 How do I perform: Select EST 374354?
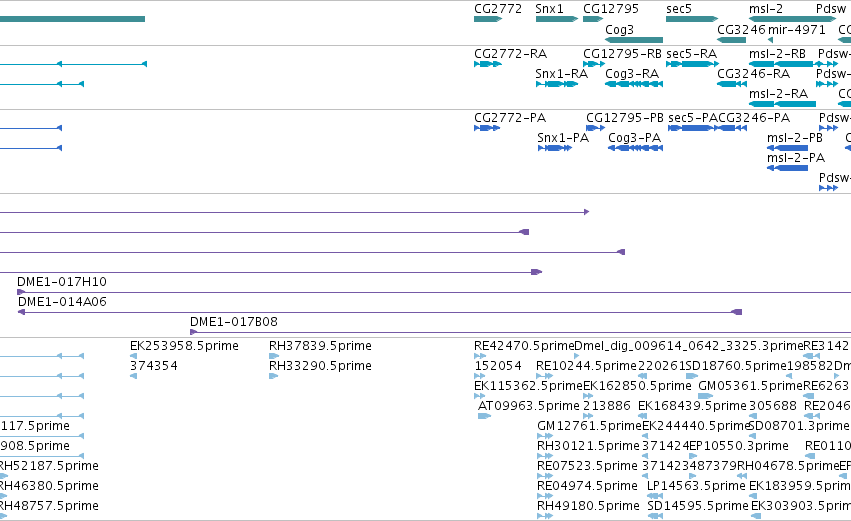(x=134, y=376)
